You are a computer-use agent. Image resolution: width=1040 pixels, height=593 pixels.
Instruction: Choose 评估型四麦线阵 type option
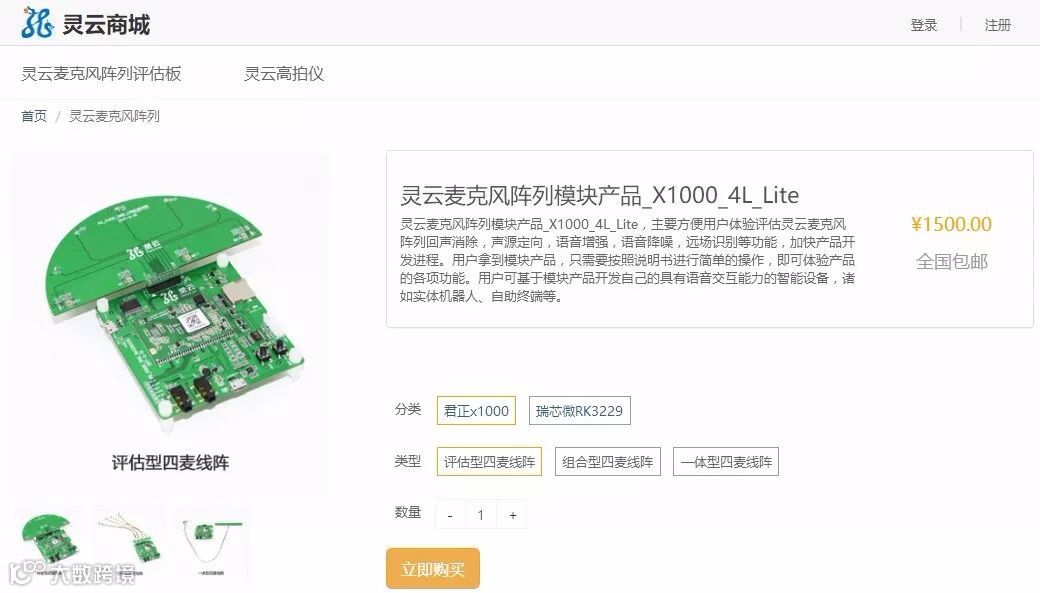[x=489, y=462]
